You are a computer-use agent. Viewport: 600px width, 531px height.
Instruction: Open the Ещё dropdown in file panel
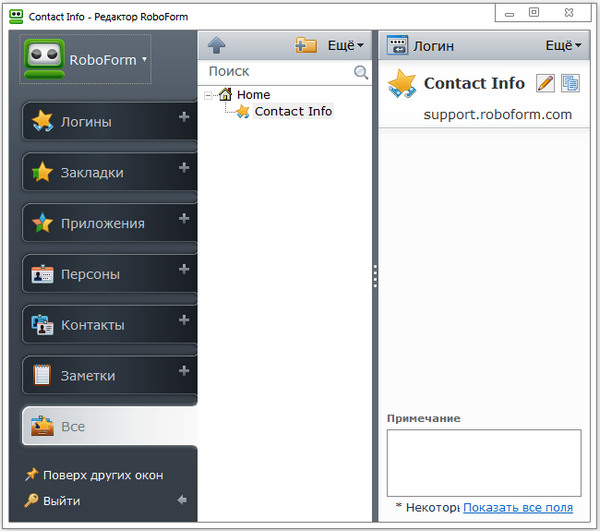(x=346, y=46)
